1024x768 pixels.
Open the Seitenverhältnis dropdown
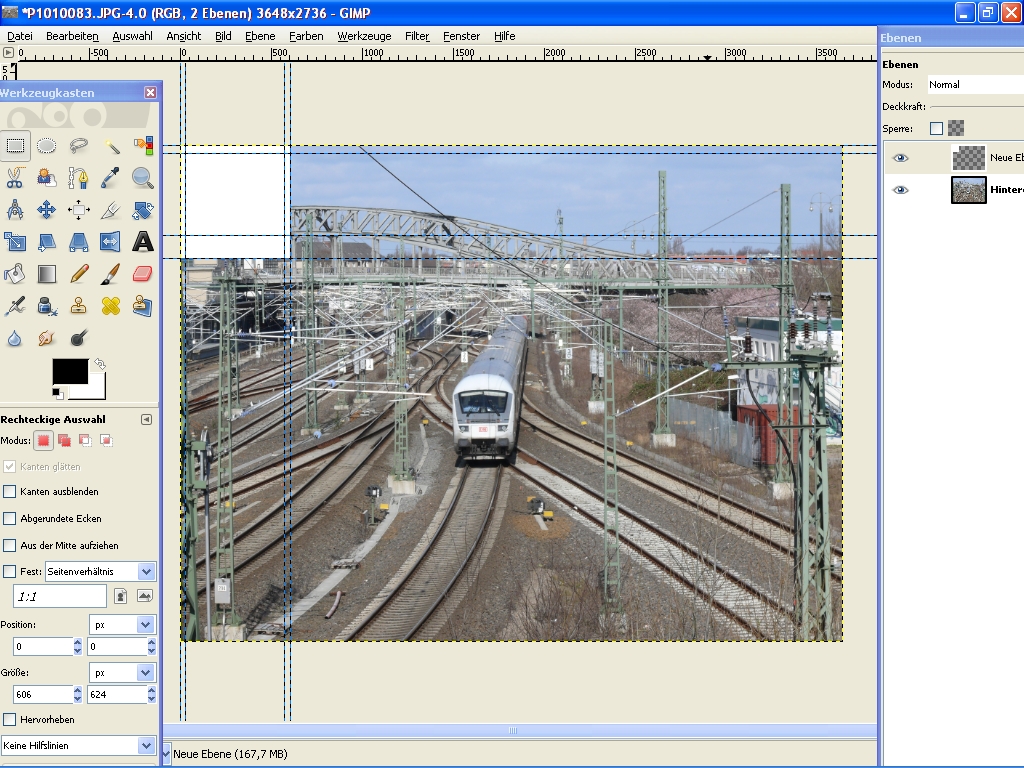[101, 571]
